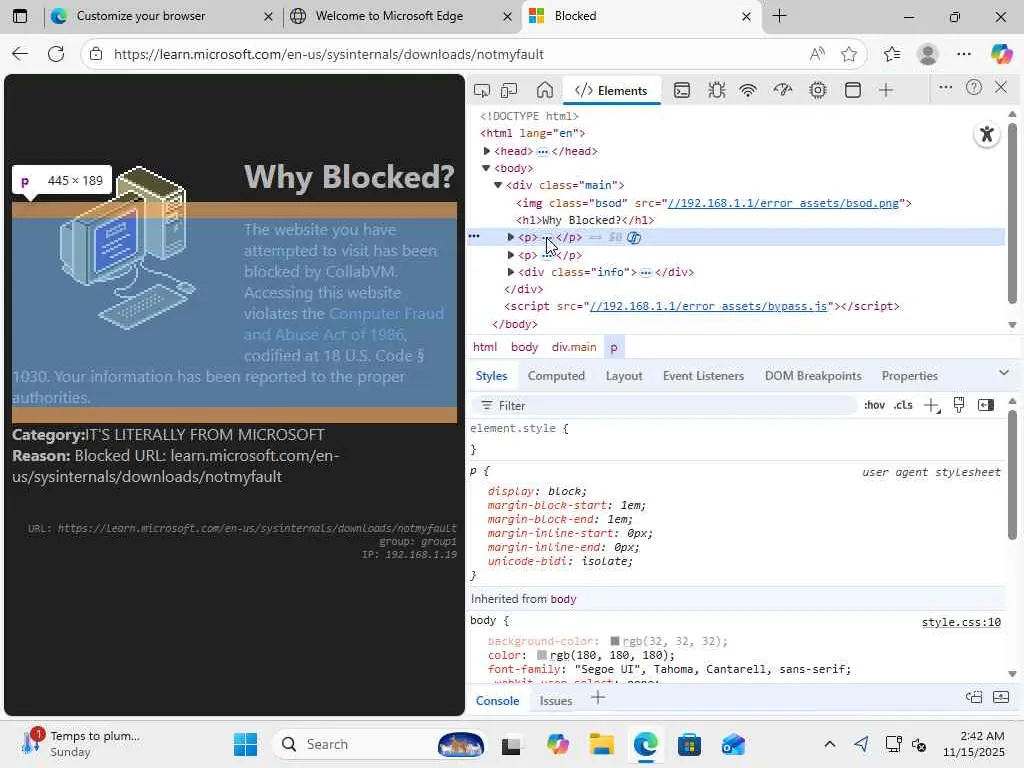Open the Issues drawer tab
The image size is (1024, 768).
[x=556, y=700]
